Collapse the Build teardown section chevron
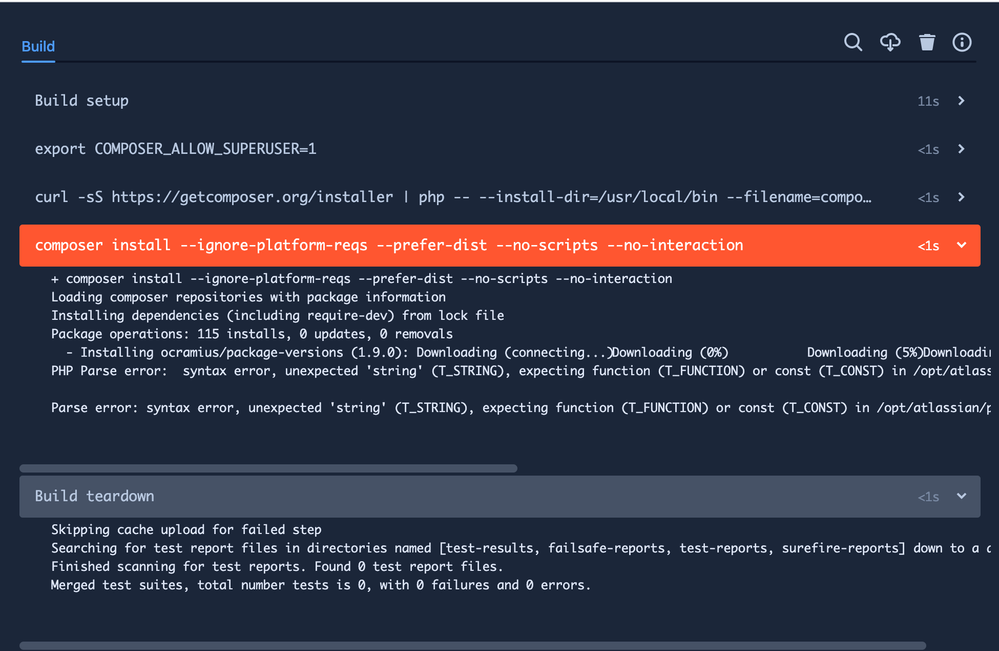The height and width of the screenshot is (651, 999). click(961, 496)
